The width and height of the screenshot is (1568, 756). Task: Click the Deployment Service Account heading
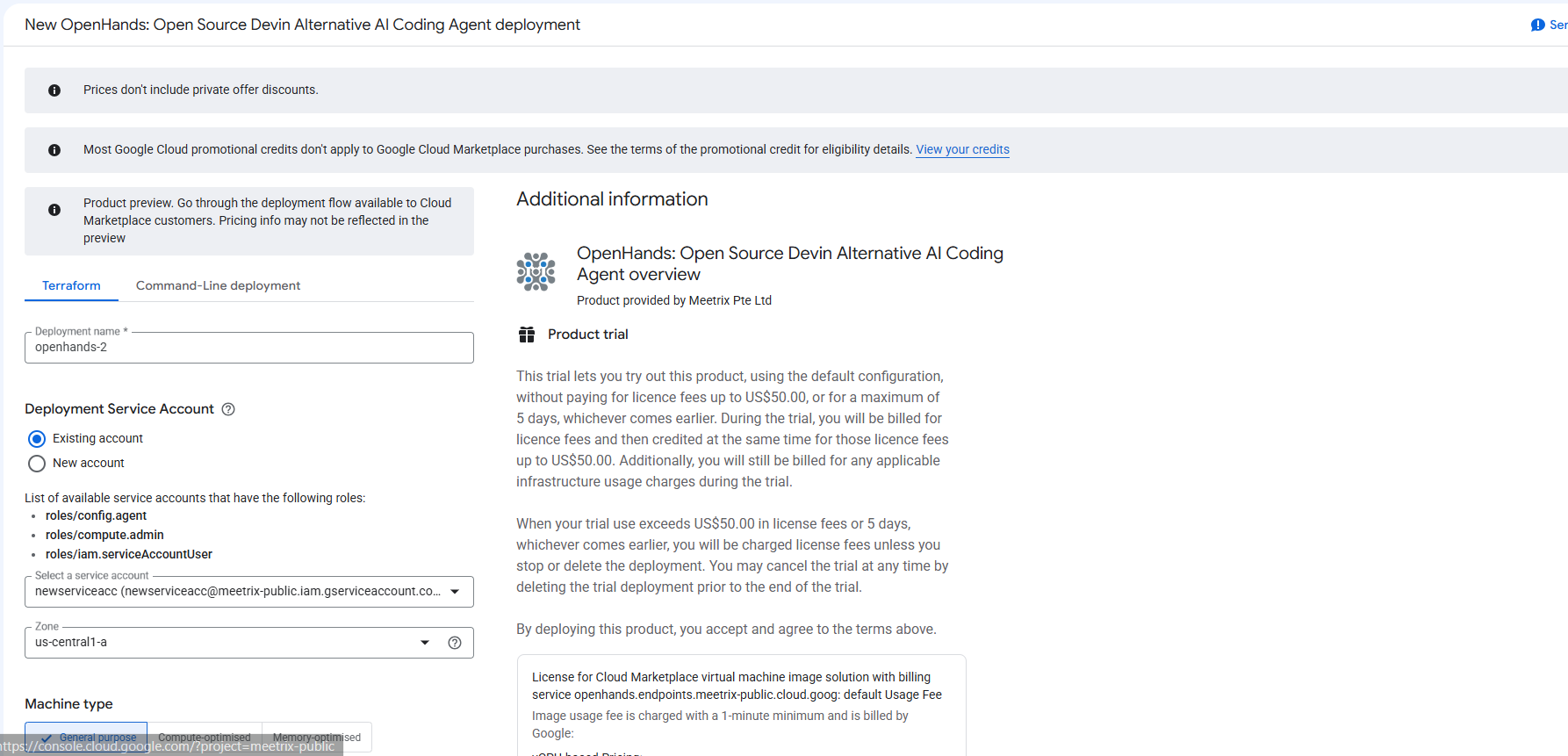pos(119,409)
